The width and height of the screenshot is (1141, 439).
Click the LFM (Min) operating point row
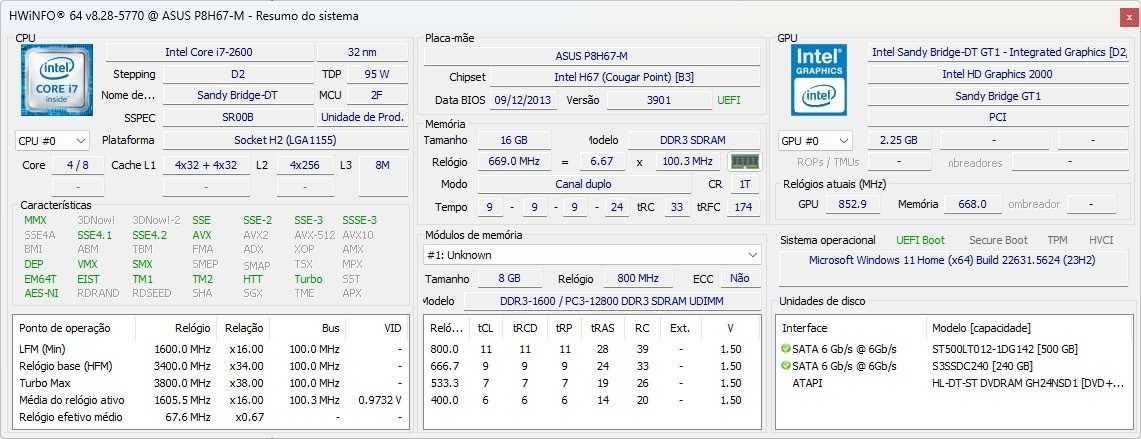pyautogui.click(x=211, y=349)
